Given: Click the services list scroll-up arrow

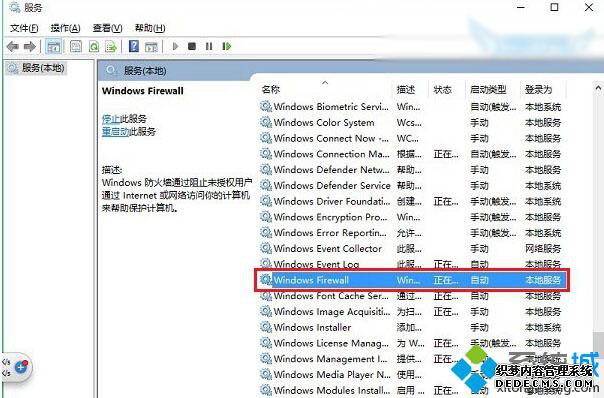Looking at the screenshot, I should [x=599, y=88].
